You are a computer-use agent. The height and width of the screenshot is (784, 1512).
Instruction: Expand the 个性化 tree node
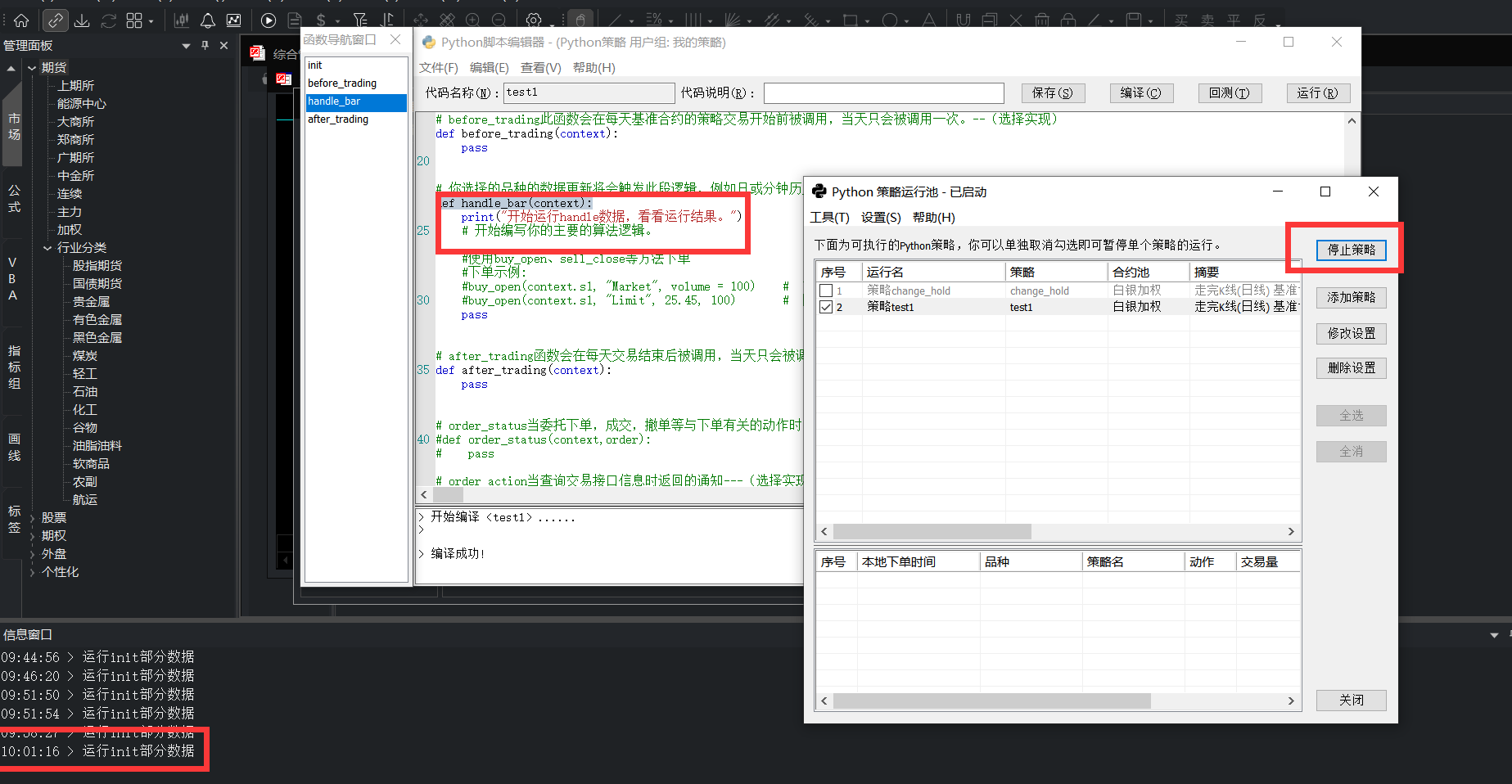pos(32,572)
